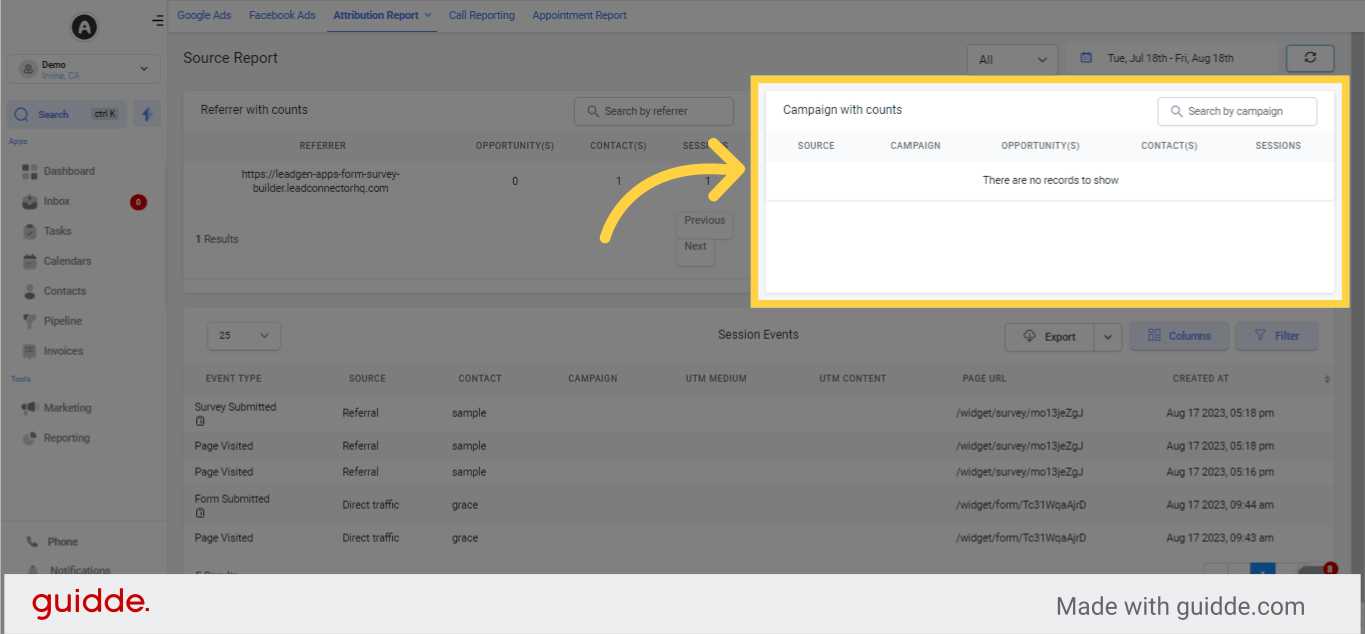1365x634 pixels.
Task: Select Tasks in the sidebar
Action: 56,230
